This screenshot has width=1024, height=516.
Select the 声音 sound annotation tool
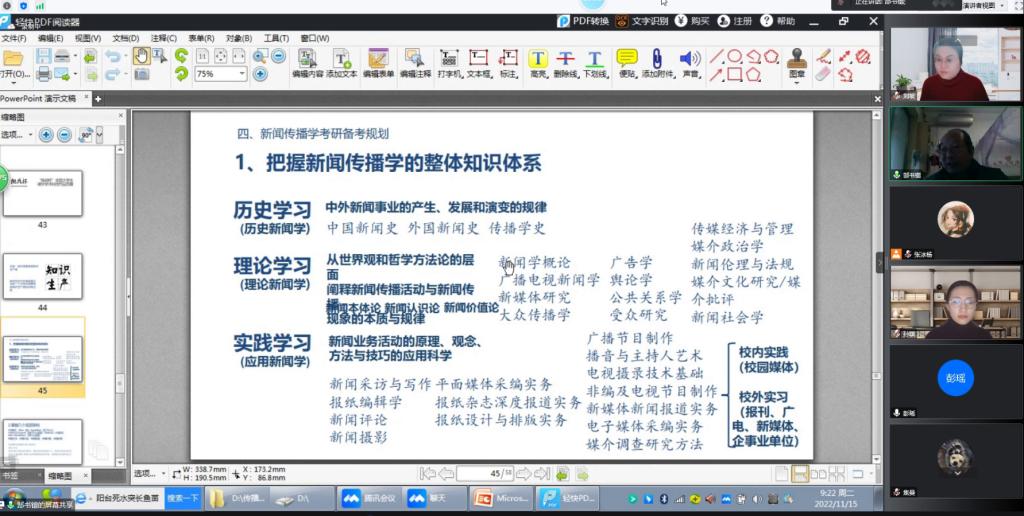(x=689, y=62)
